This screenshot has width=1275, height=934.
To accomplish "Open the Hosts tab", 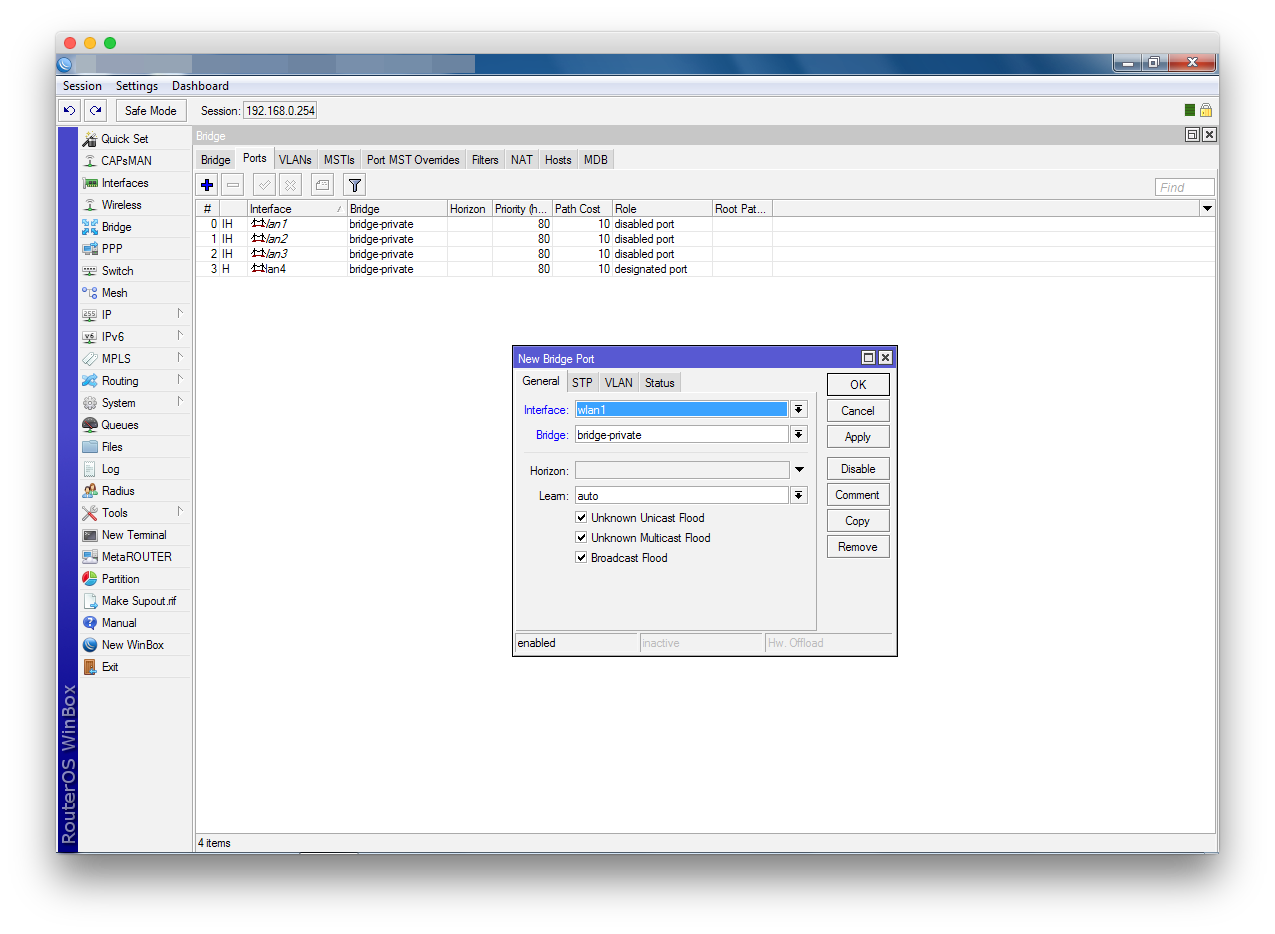I will 558,160.
